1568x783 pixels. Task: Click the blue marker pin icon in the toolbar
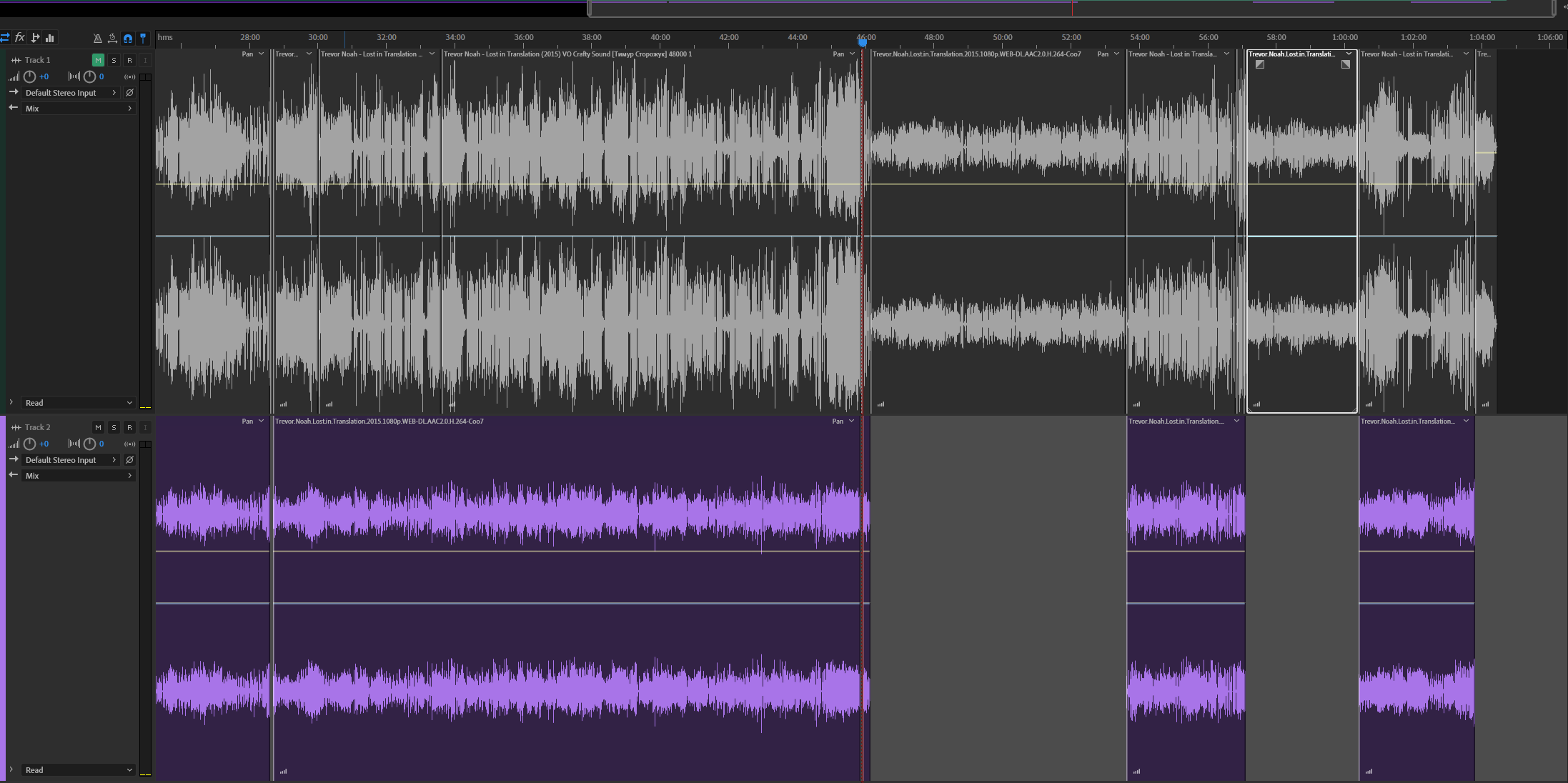(143, 38)
